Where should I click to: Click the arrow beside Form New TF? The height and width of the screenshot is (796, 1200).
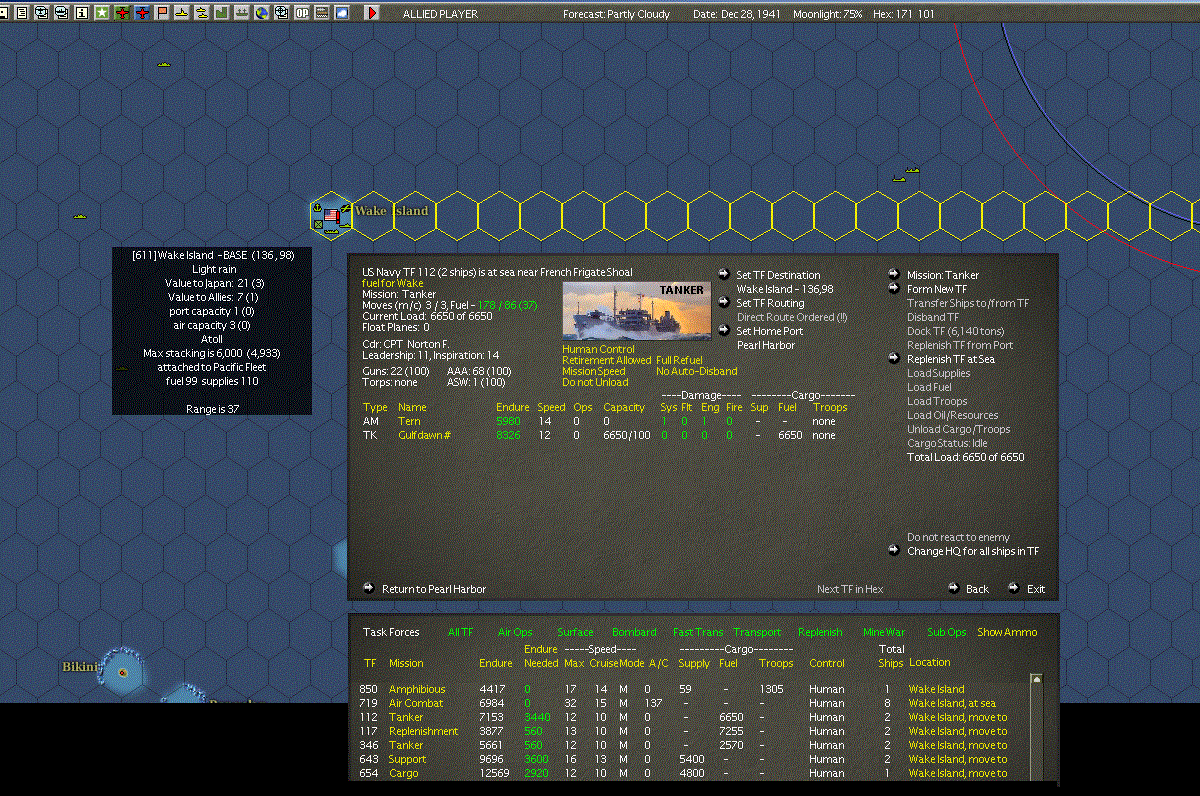[894, 288]
